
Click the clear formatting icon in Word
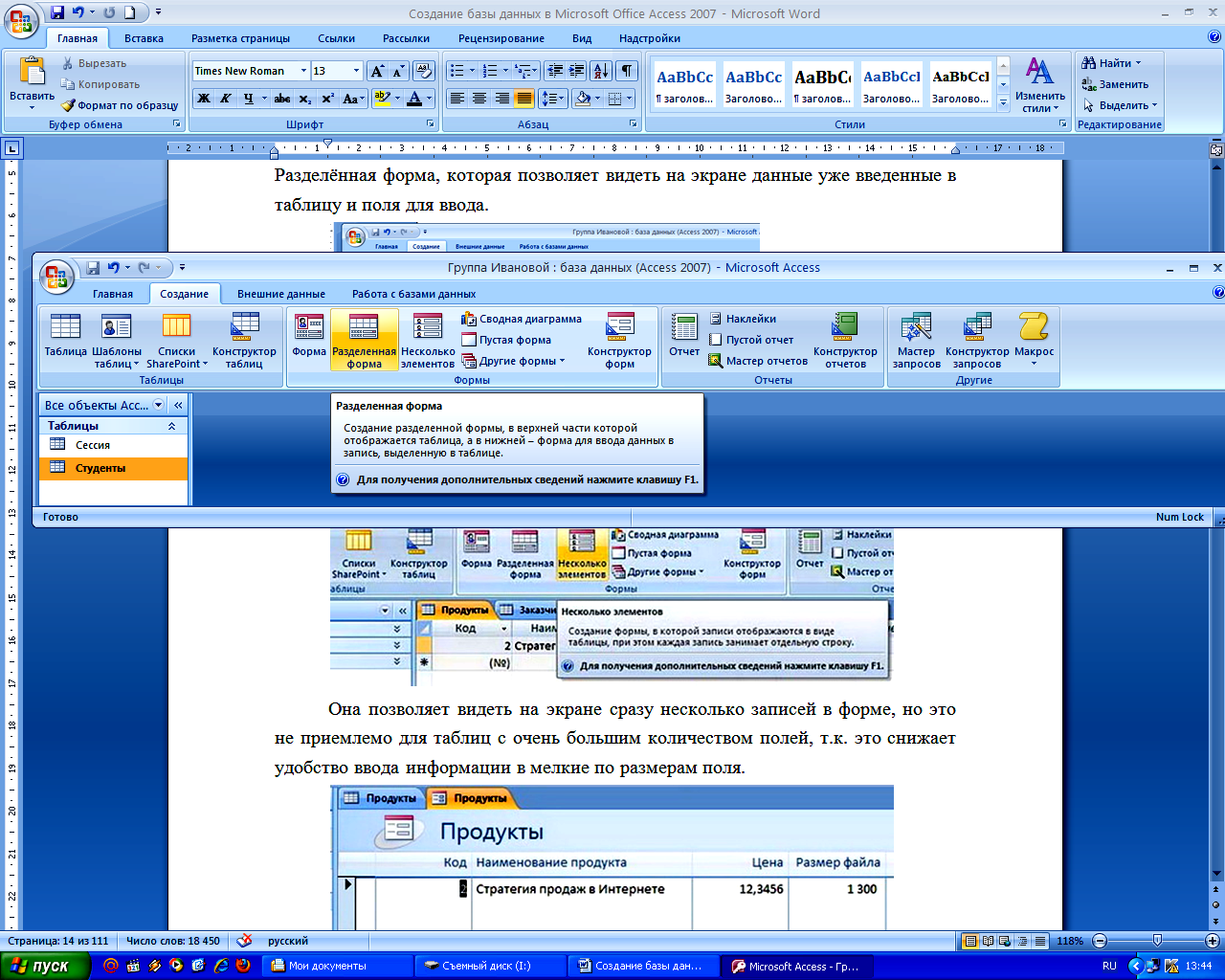coord(425,71)
